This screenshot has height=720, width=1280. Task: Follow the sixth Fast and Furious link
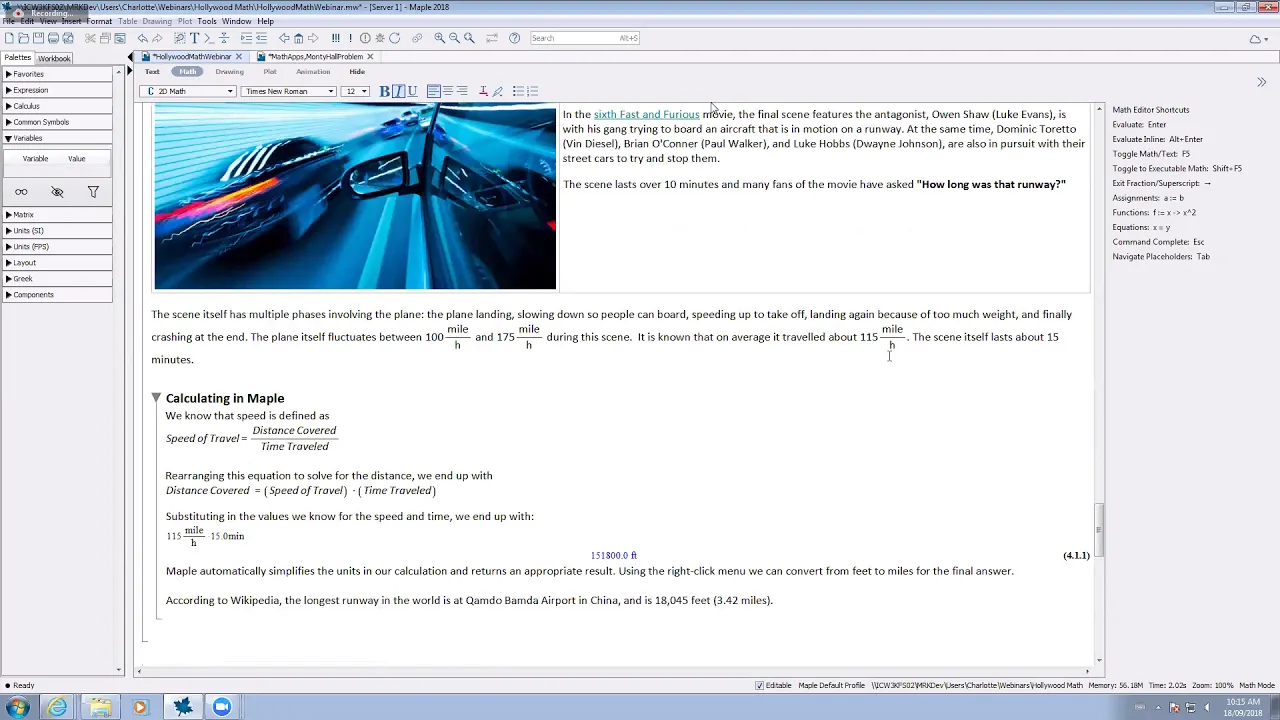(646, 114)
